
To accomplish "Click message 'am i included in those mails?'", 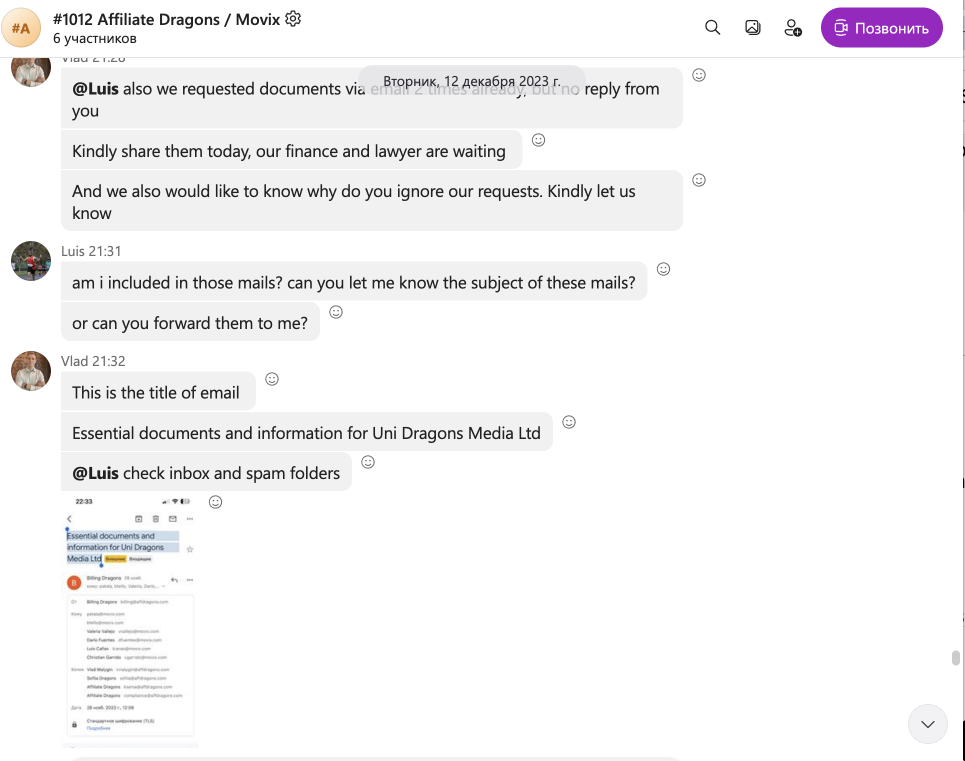I will click(x=354, y=282).
